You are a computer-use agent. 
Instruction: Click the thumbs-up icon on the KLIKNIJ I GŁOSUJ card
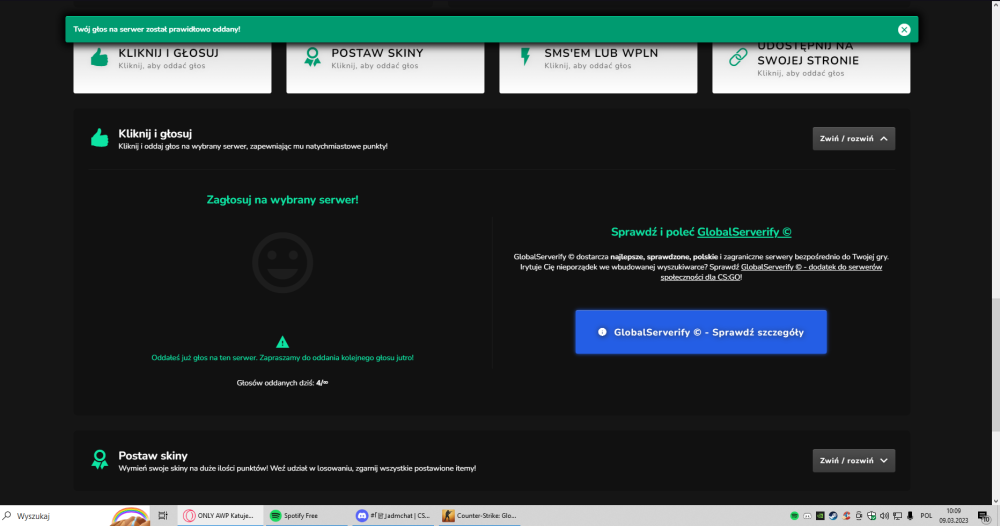point(99,57)
